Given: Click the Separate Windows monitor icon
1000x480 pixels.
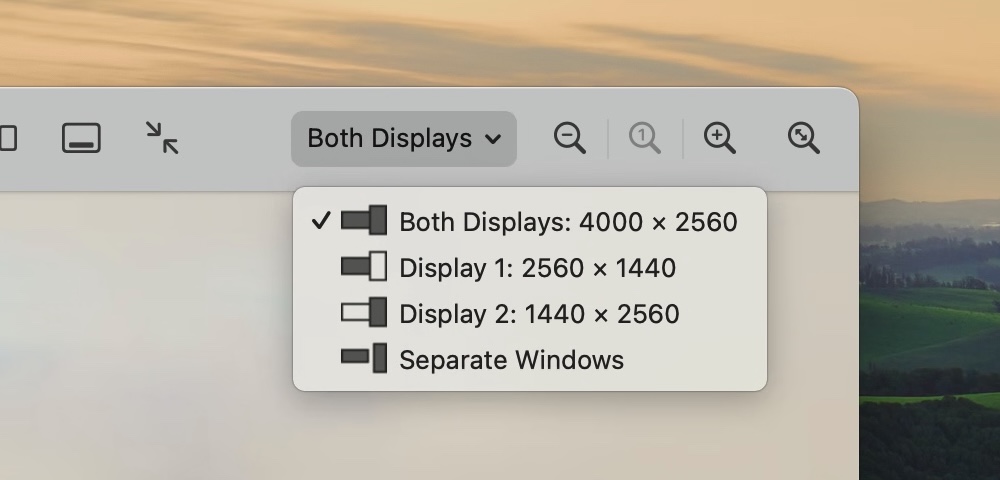Looking at the screenshot, I should (363, 359).
